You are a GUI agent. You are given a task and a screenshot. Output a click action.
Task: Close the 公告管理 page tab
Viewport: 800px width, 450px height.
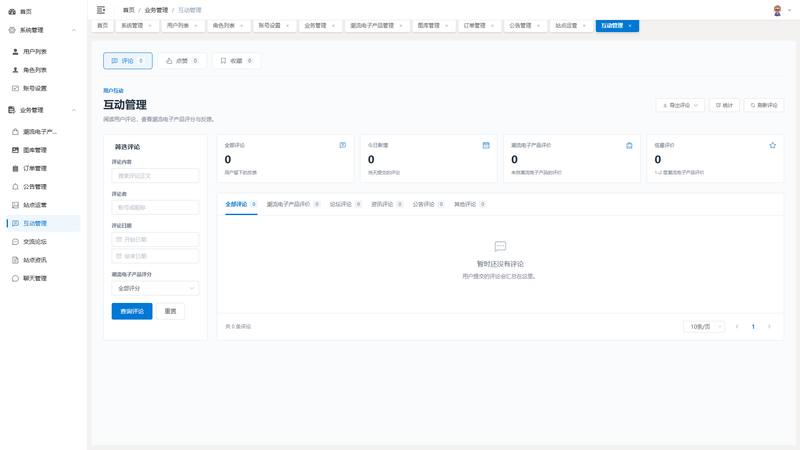click(538, 26)
